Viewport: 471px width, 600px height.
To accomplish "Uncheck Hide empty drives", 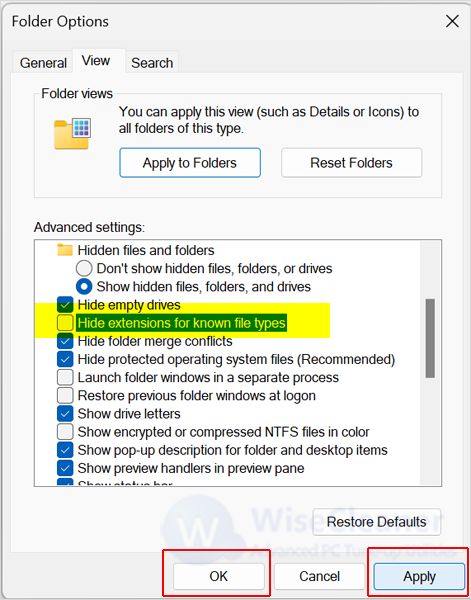I will 65,305.
